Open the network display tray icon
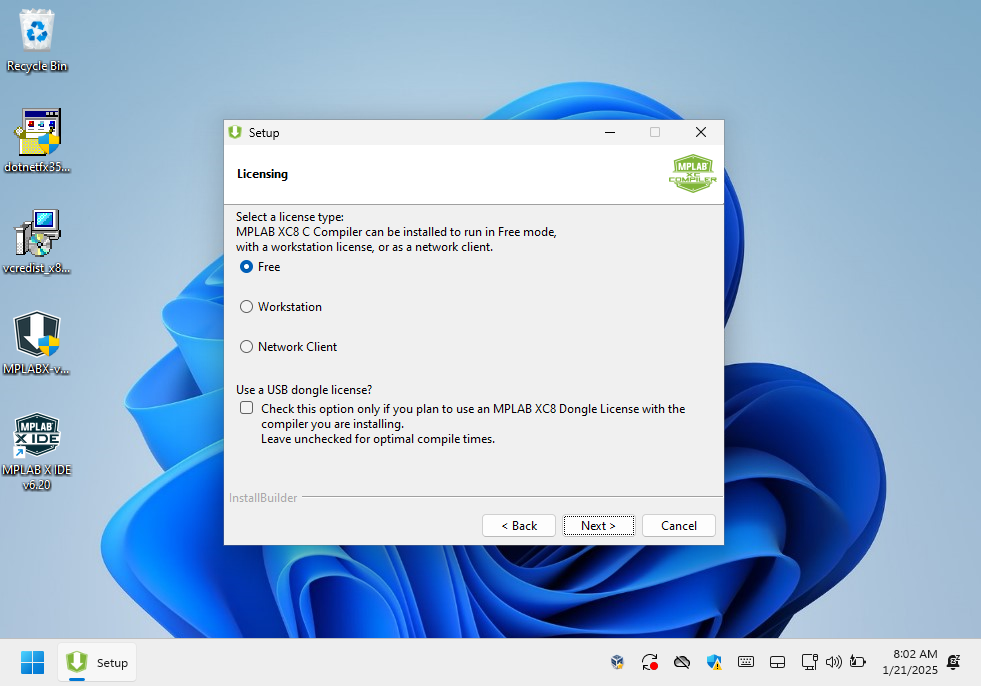Image resolution: width=981 pixels, height=686 pixels. tap(810, 662)
